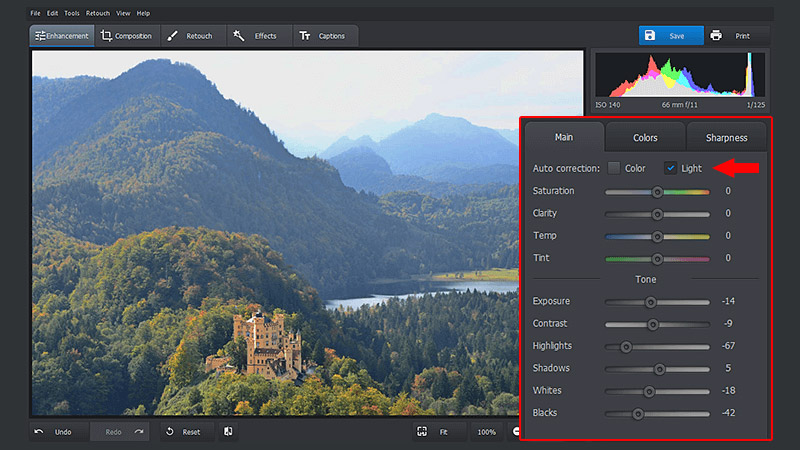
Task: Toggle the before/after compare icon
Action: [x=228, y=432]
